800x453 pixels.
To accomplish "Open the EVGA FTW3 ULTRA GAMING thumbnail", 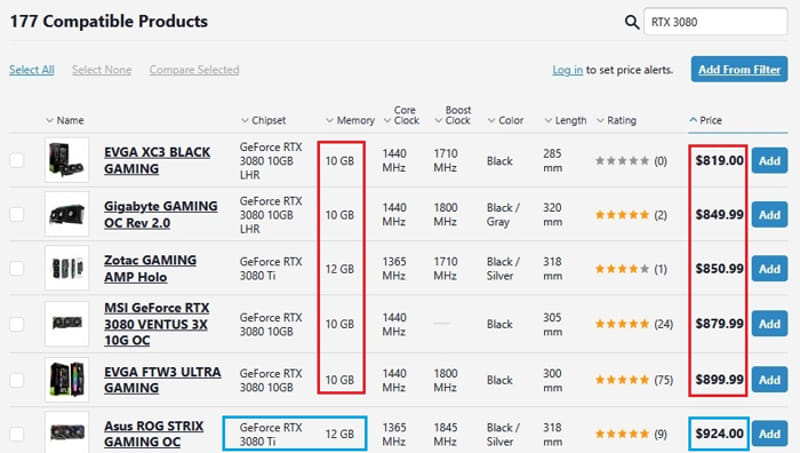I will [67, 380].
